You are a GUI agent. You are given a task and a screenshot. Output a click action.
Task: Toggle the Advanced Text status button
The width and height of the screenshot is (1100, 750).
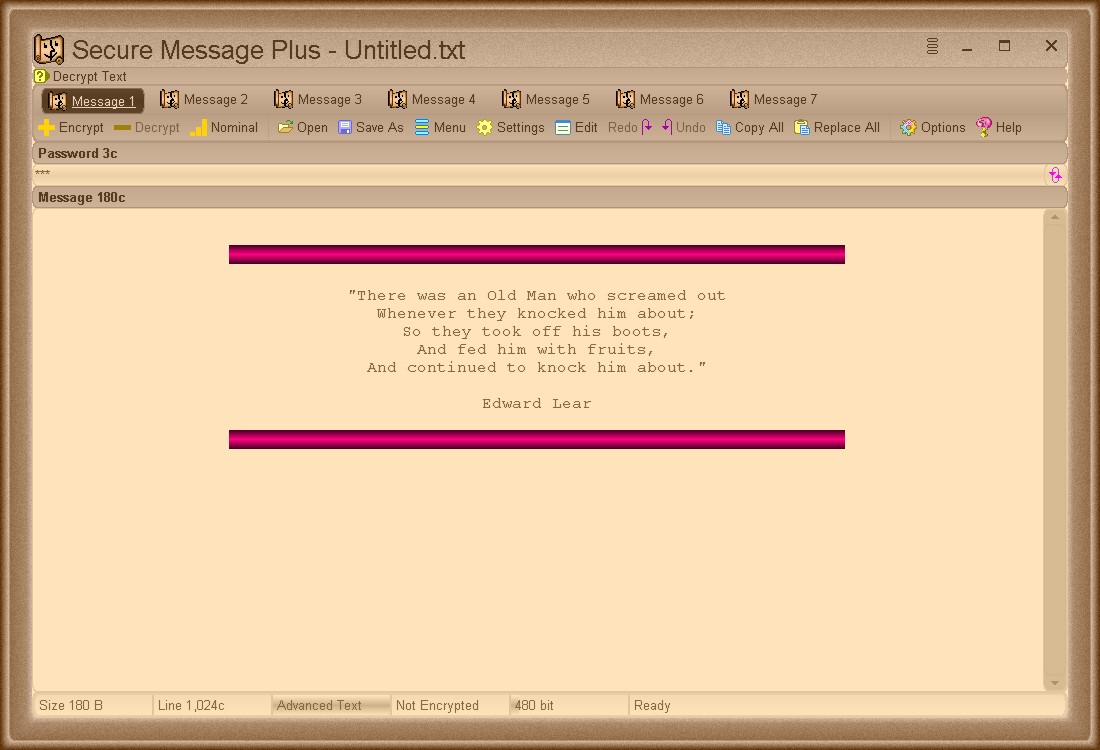[330, 705]
